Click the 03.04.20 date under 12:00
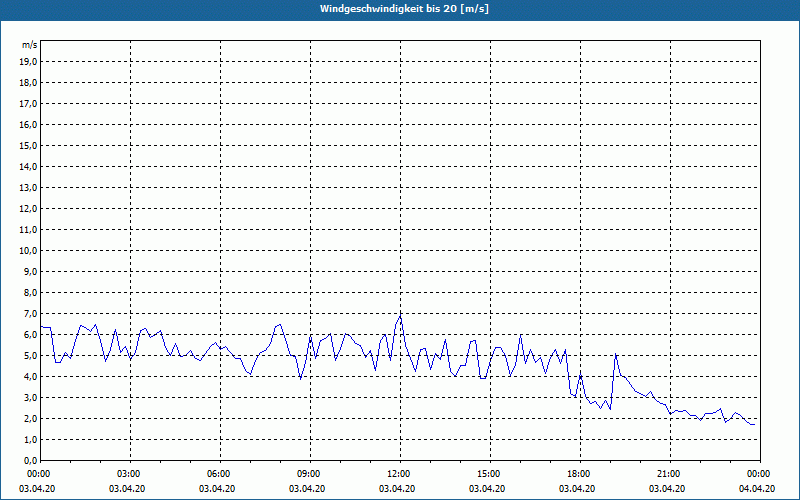 [397, 489]
